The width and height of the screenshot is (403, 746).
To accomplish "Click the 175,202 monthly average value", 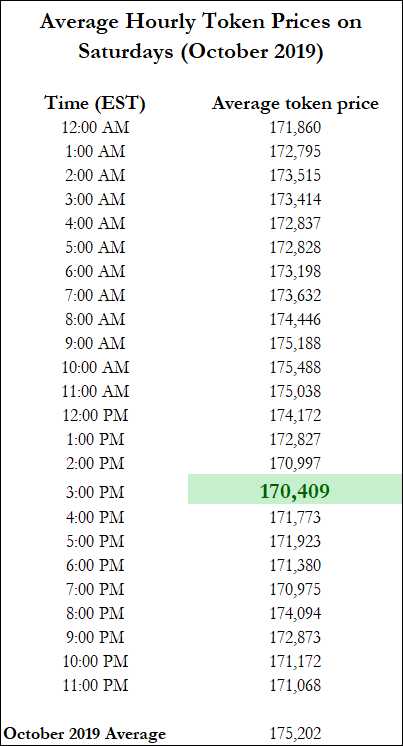I will [295, 733].
